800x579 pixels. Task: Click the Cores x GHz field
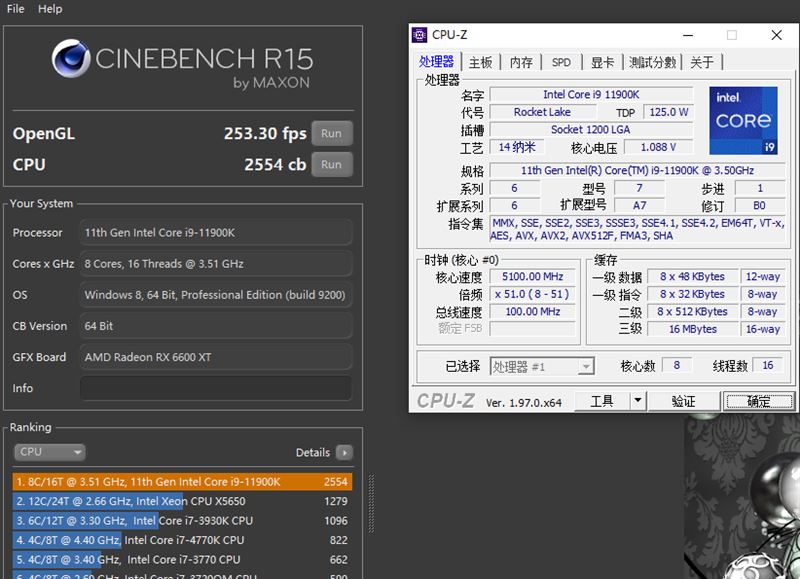coord(215,264)
